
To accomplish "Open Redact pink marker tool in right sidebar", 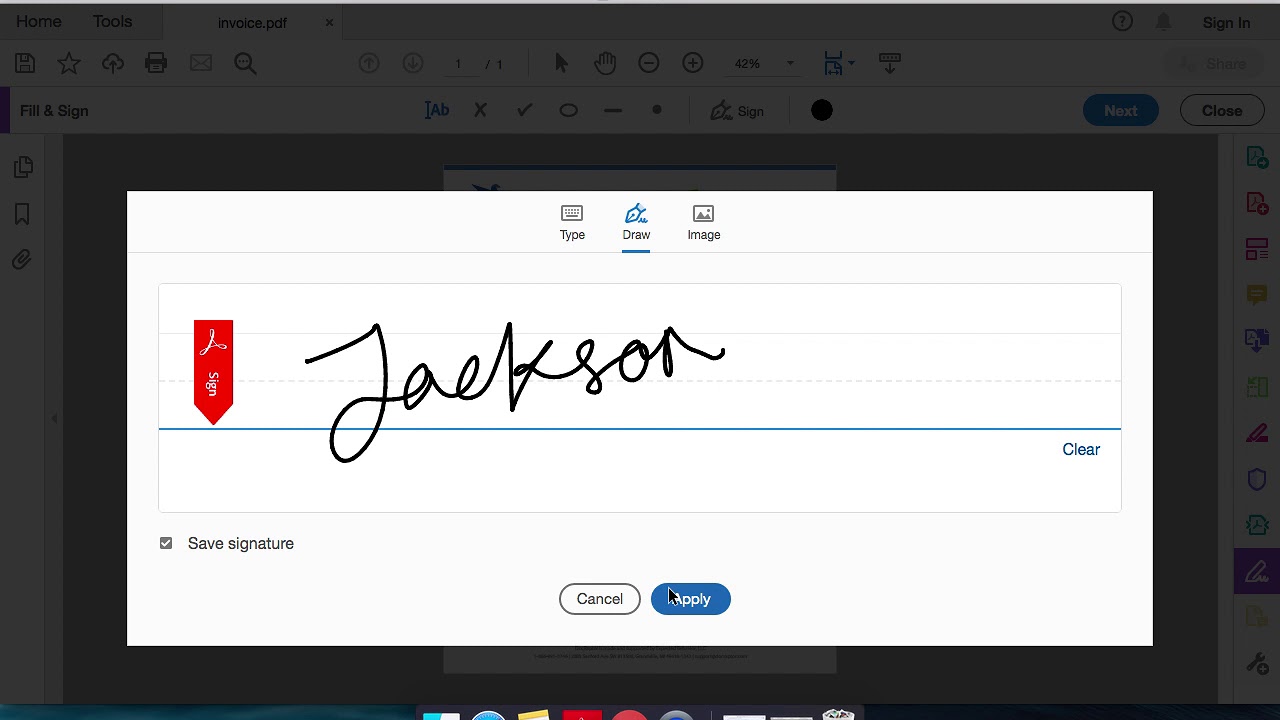I will click(x=1257, y=433).
